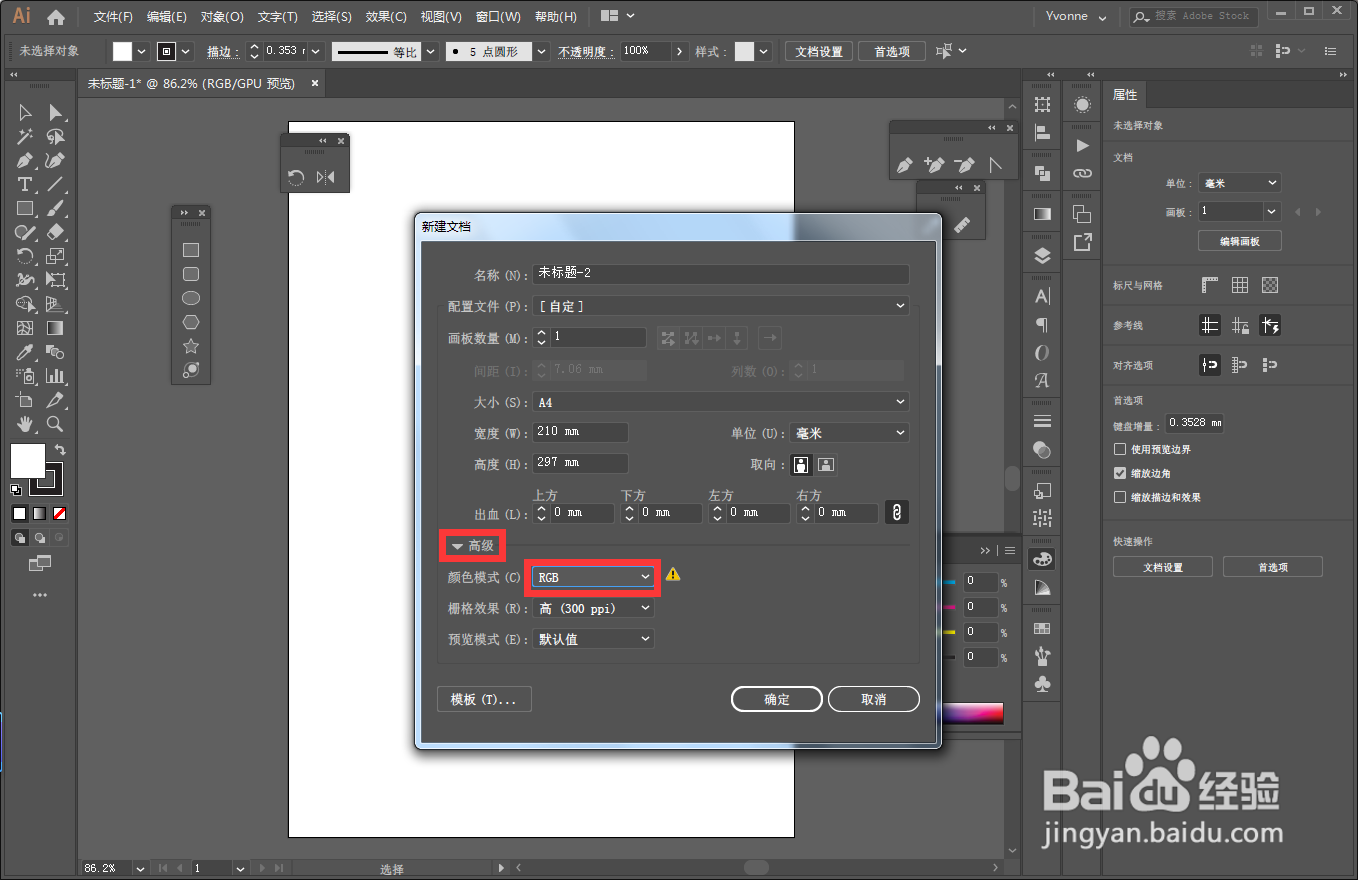Viewport: 1358px width, 880px height.
Task: Set fill to None in toolbar
Action: 59,513
